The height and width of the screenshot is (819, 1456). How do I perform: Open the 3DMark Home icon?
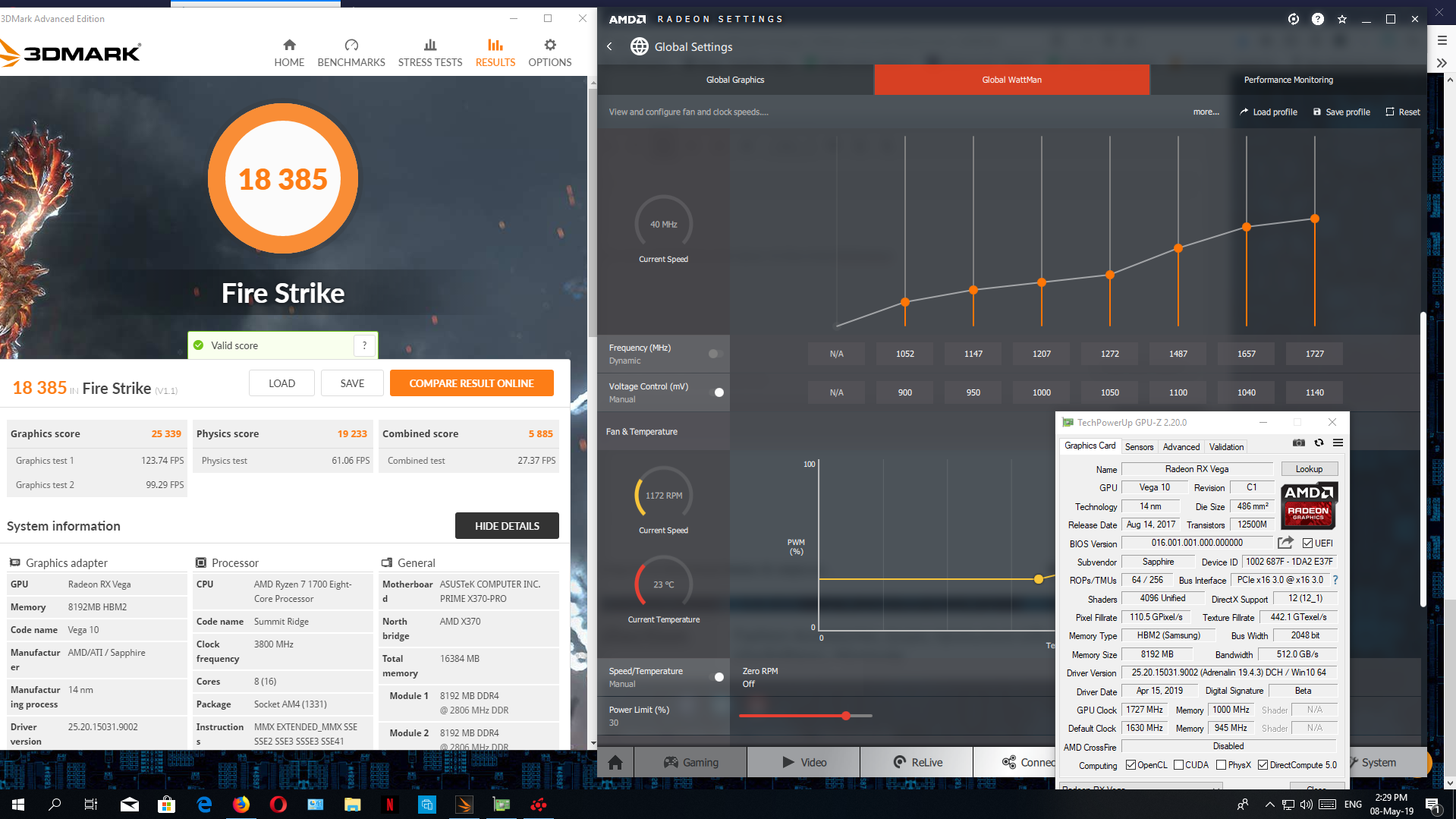click(x=289, y=46)
